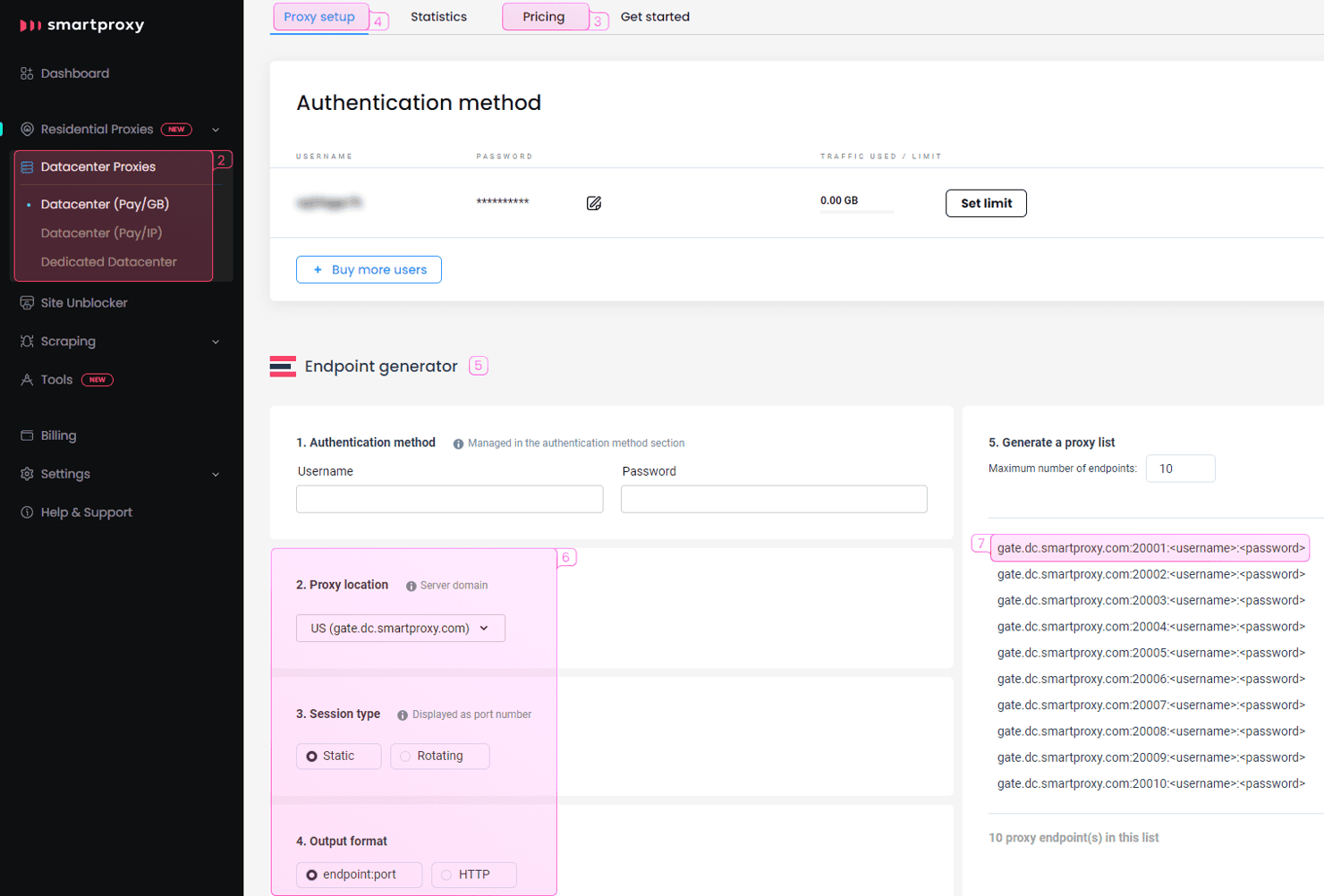
Task: Edit password with pencil icon
Action: (x=594, y=203)
